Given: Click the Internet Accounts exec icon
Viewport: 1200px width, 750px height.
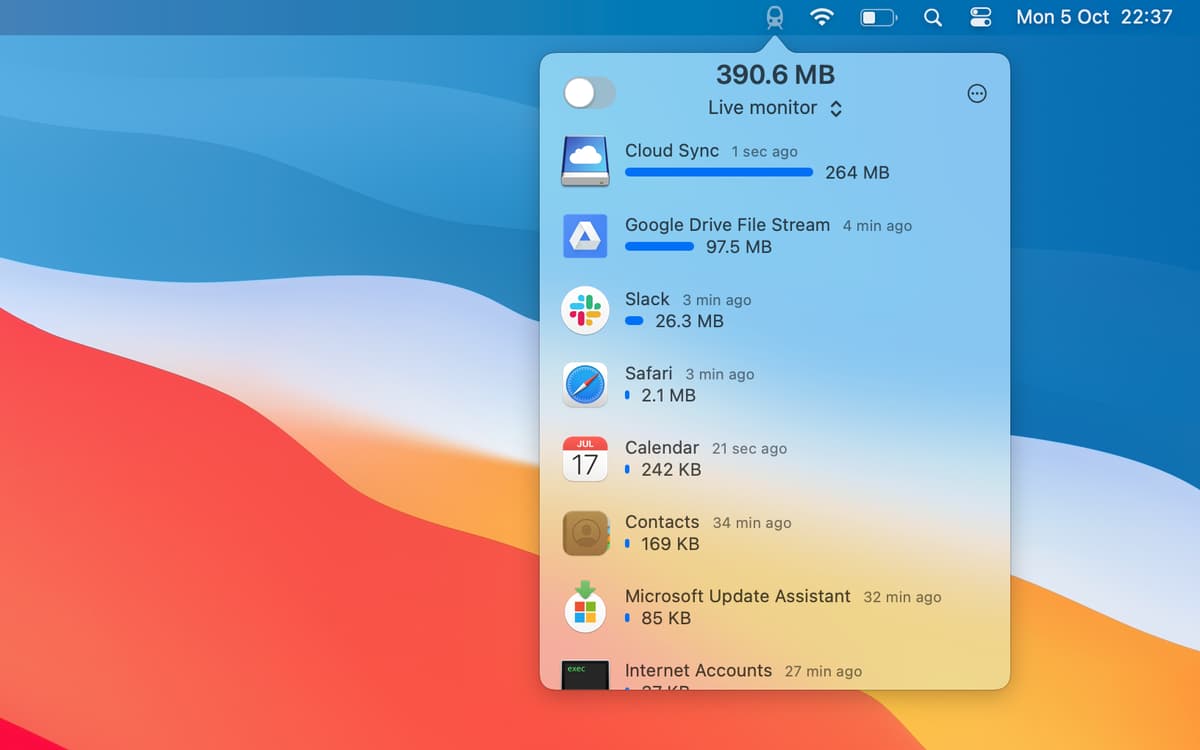Looking at the screenshot, I should [x=585, y=674].
